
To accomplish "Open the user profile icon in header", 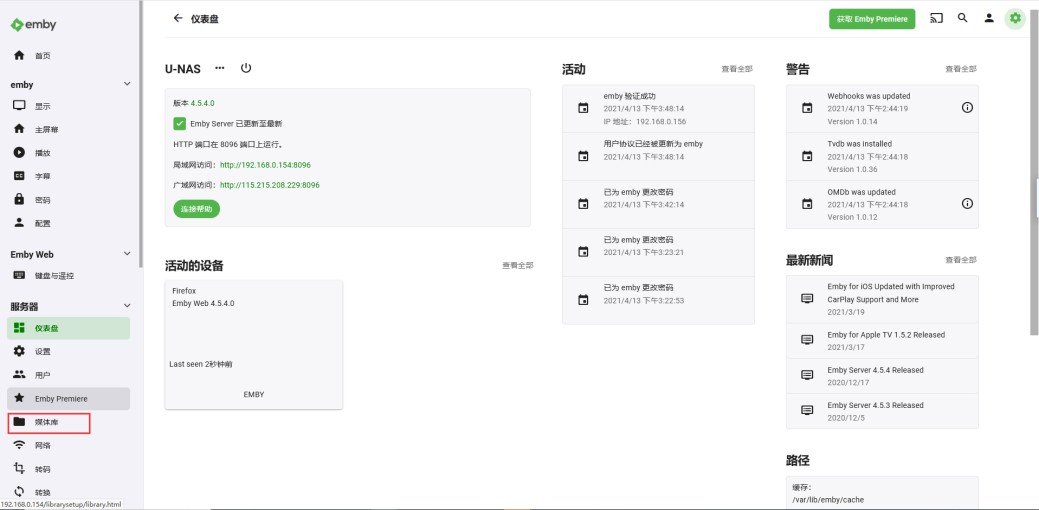I will tap(989, 18).
